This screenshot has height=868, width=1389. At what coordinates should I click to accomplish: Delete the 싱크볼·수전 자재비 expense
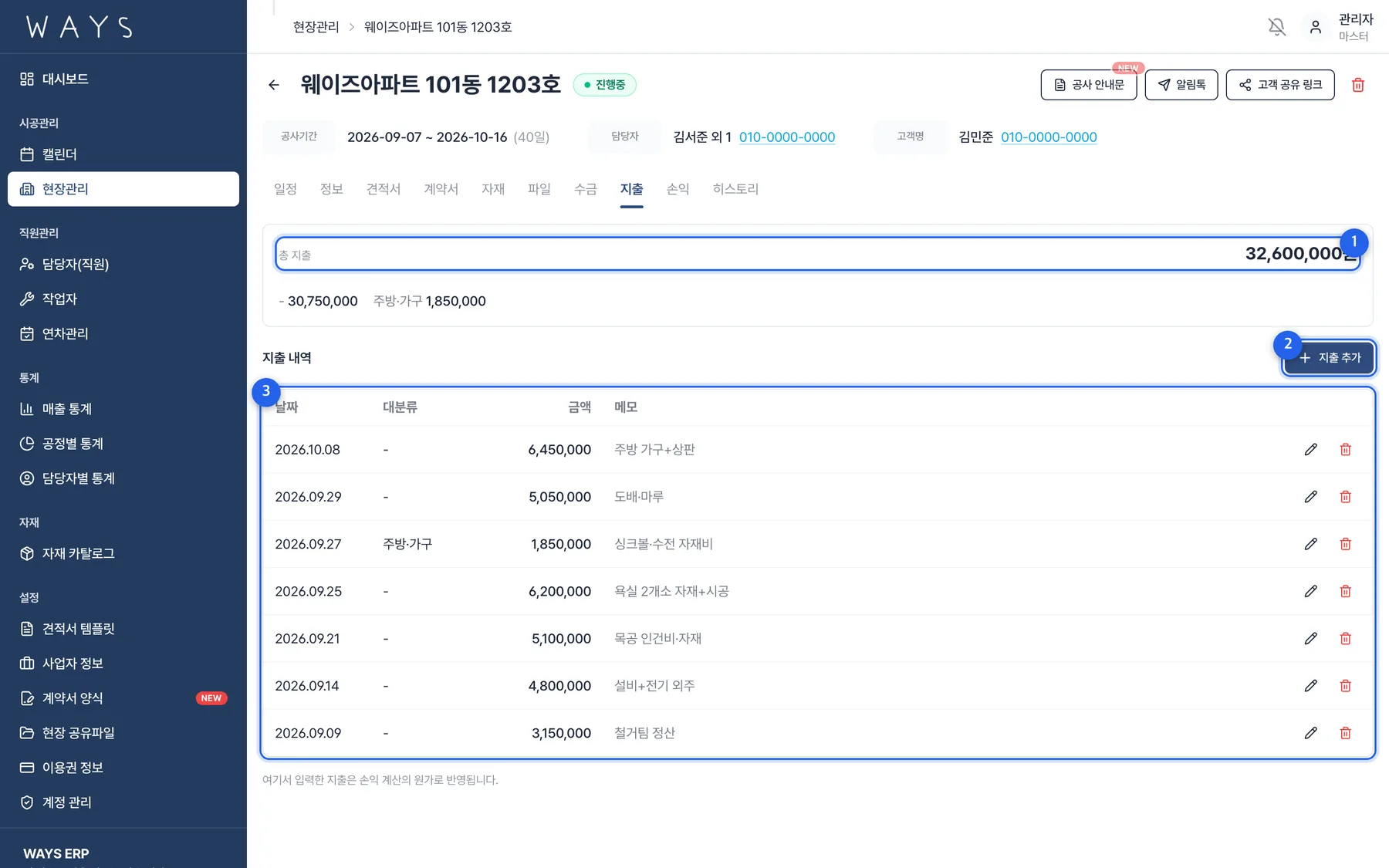coord(1345,544)
